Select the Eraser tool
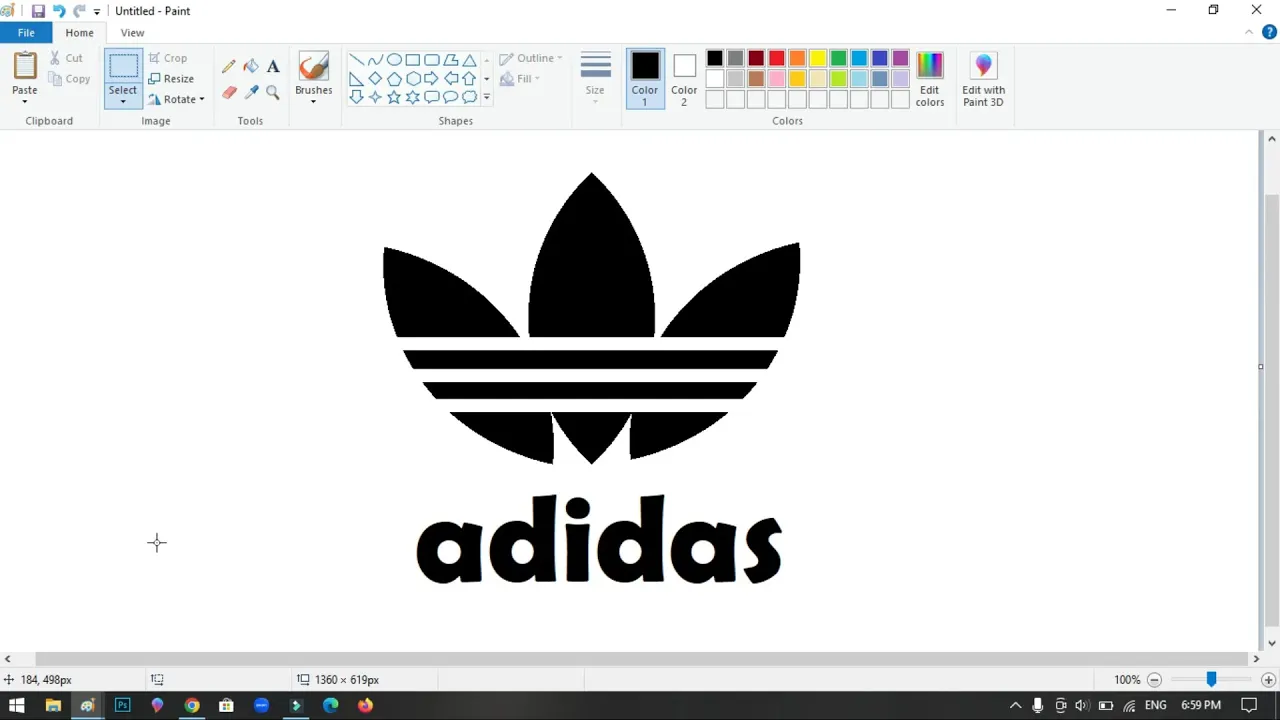The height and width of the screenshot is (720, 1280). pyautogui.click(x=229, y=92)
